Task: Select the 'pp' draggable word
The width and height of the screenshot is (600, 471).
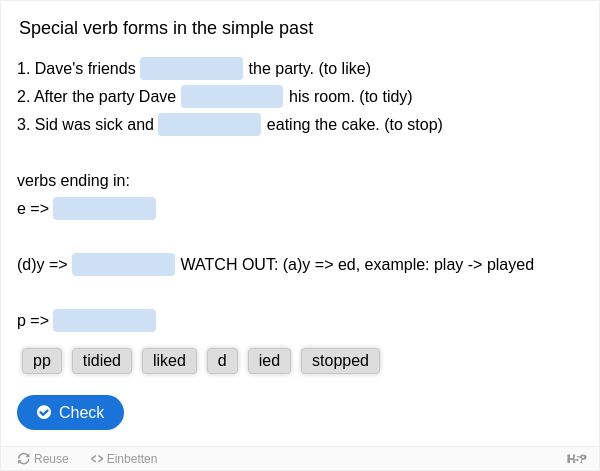Action: pyautogui.click(x=42, y=360)
